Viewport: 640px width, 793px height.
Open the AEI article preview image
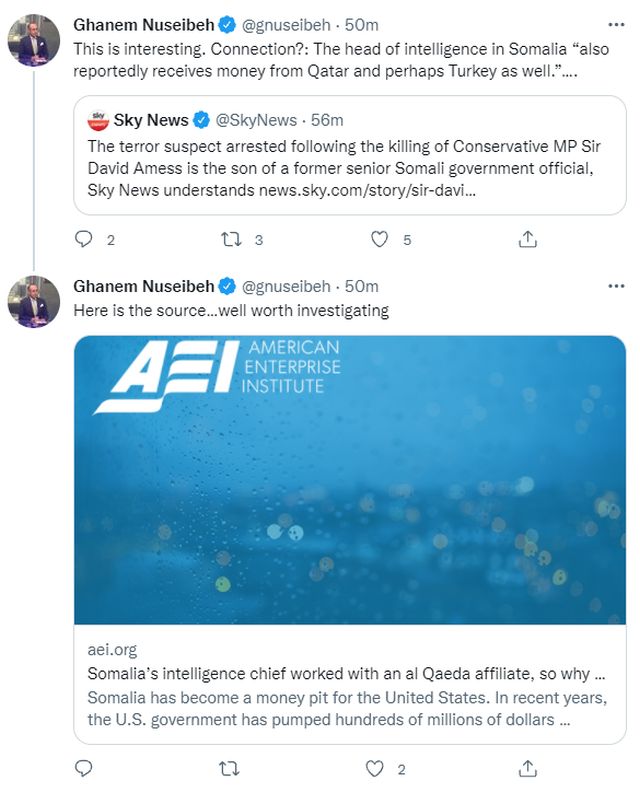point(349,480)
